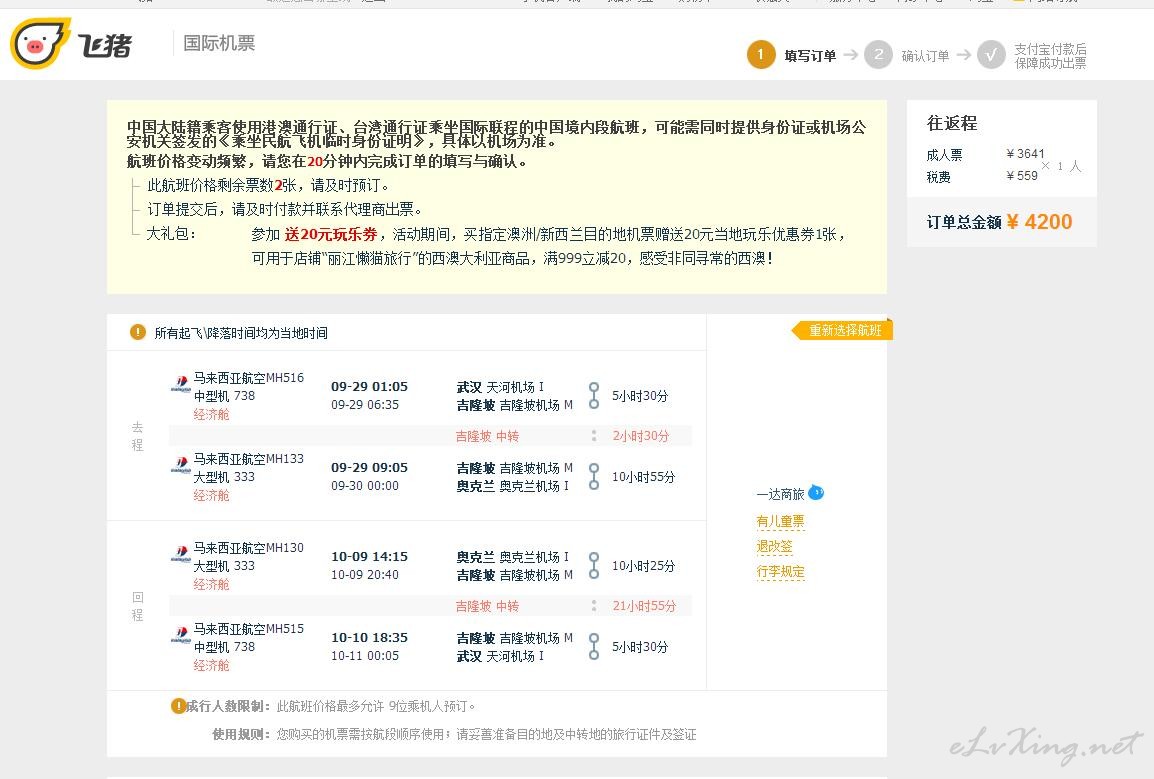1154x779 pixels.
Task: Click 中型机 738 under flight MH515
Action: (x=224, y=647)
